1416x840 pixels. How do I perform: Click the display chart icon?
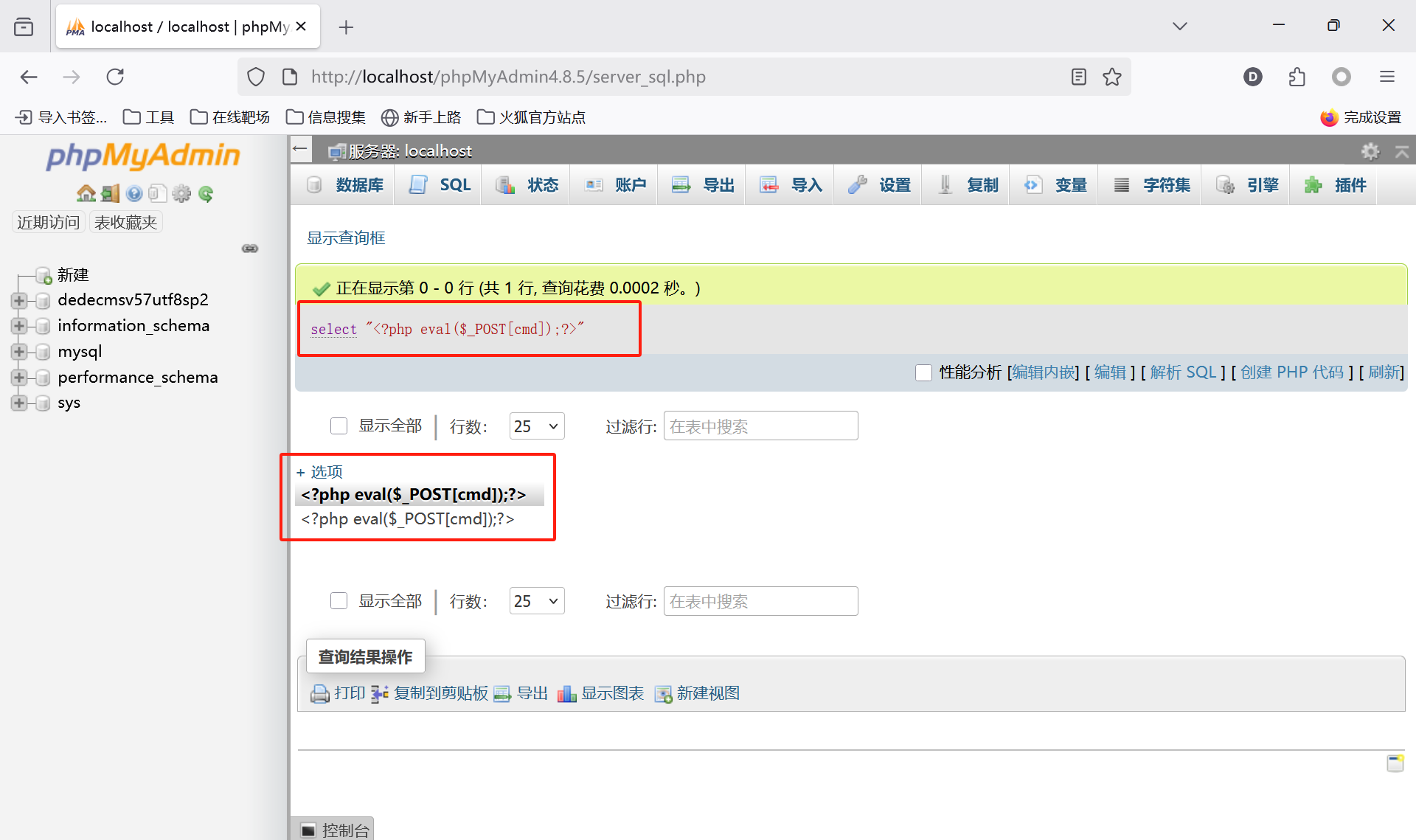tap(567, 694)
